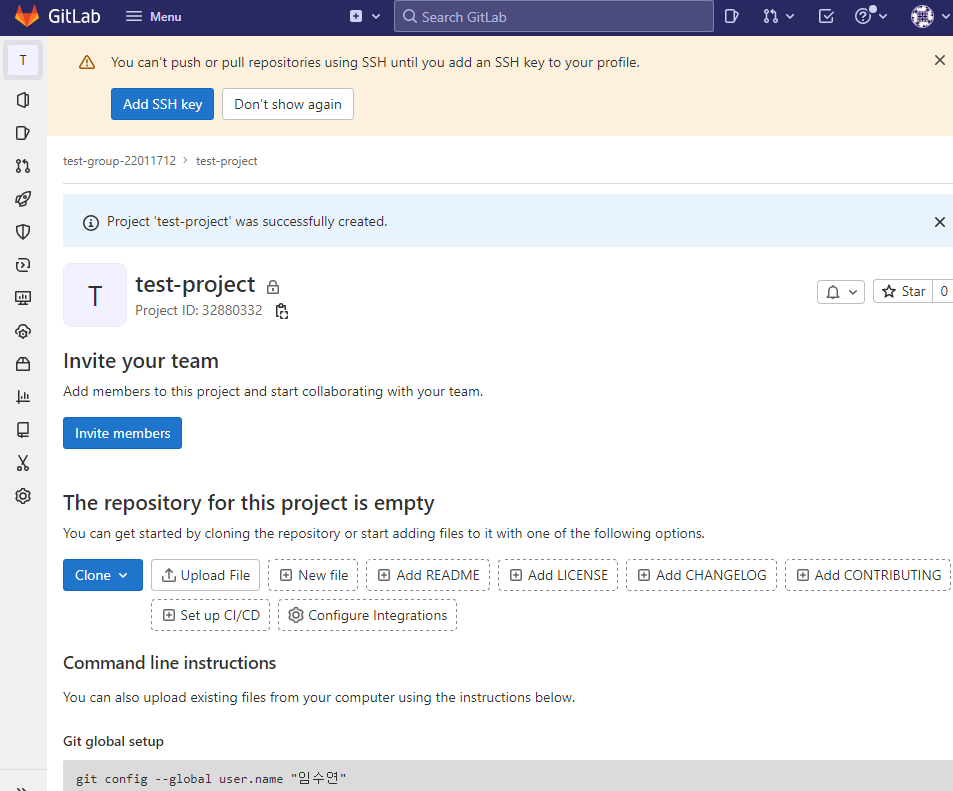Open Snippets scissors icon in sidebar
Screen dimensions: 953x791
tap(23, 463)
